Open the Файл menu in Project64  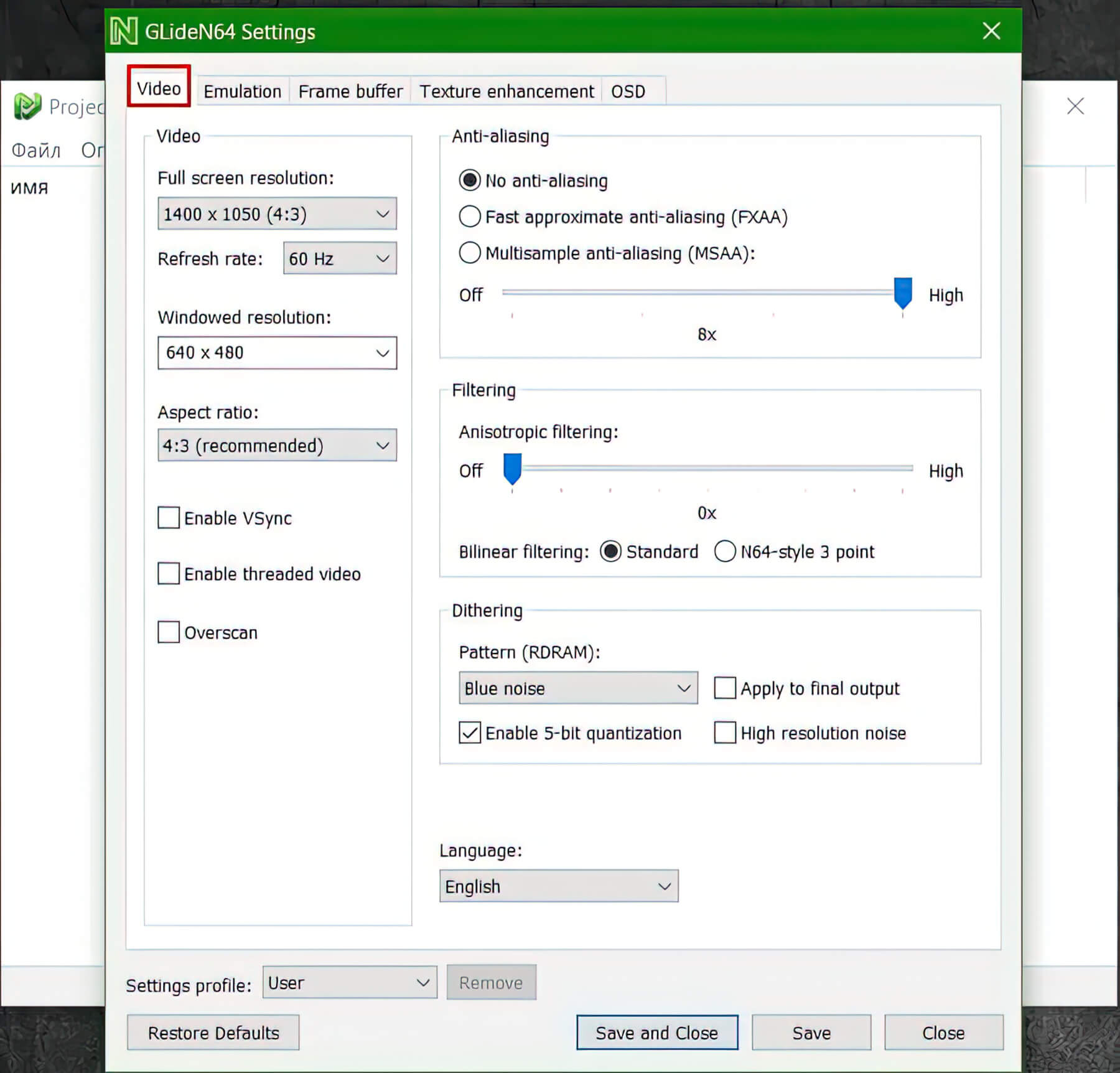pyautogui.click(x=36, y=150)
